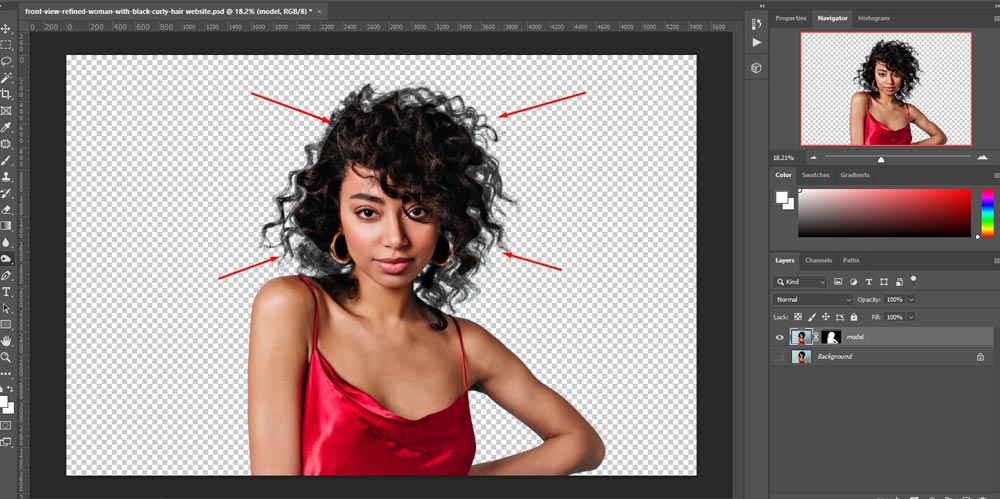
Task: Select the Crop tool
Action: pyautogui.click(x=6, y=94)
